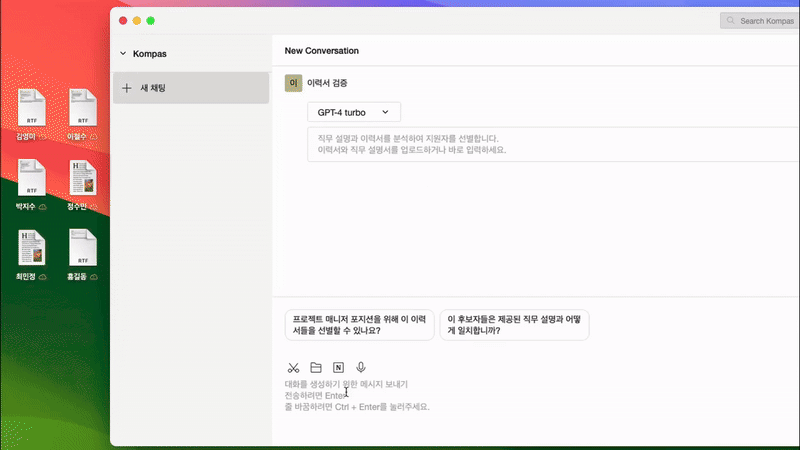Click the scissors screenshot icon
The height and width of the screenshot is (450, 800).
[x=293, y=368]
